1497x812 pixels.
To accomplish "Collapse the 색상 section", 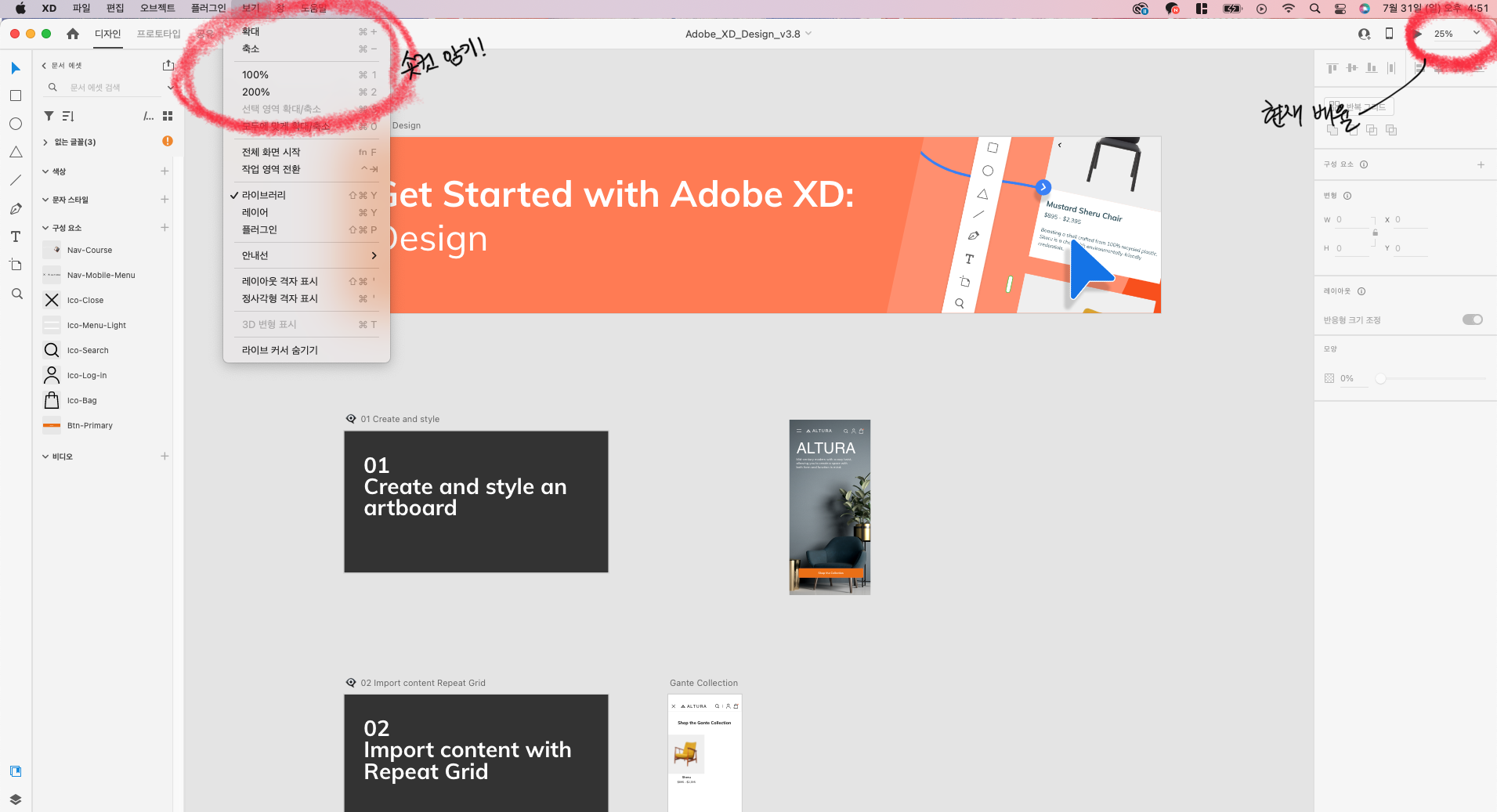I will click(x=45, y=171).
